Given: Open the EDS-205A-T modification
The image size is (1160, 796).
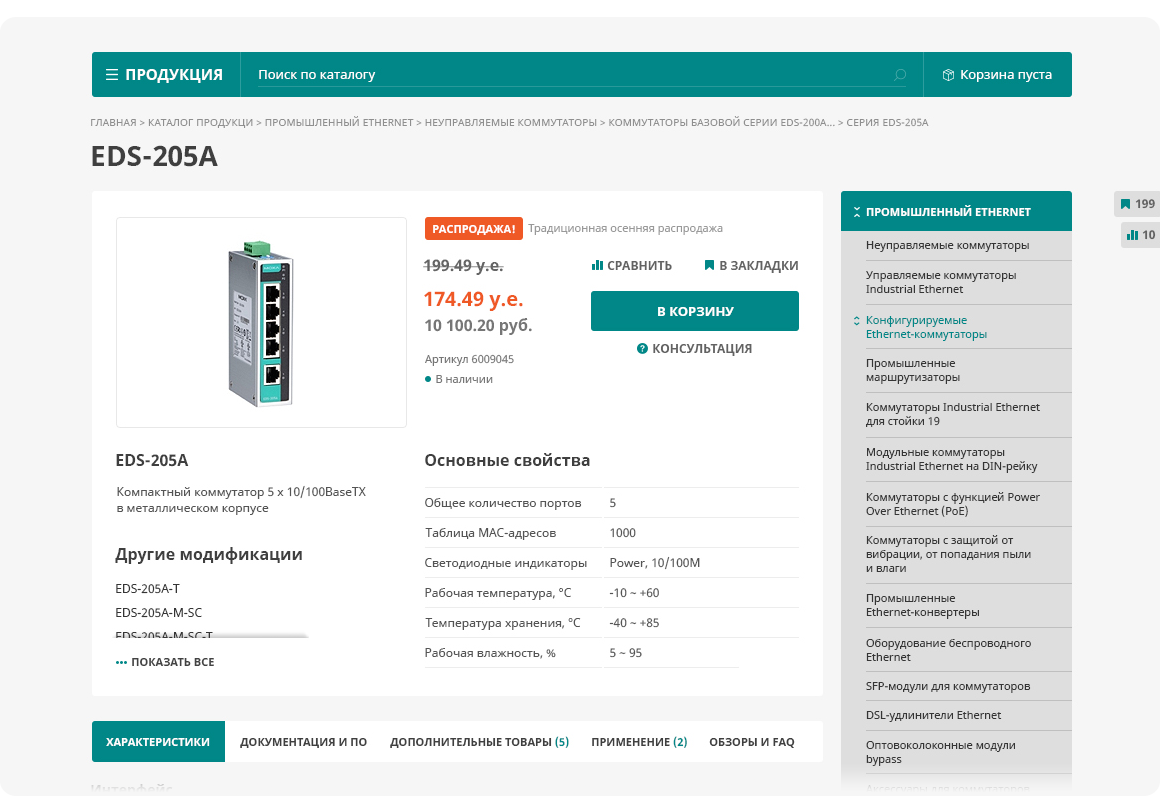Looking at the screenshot, I should point(147,588).
